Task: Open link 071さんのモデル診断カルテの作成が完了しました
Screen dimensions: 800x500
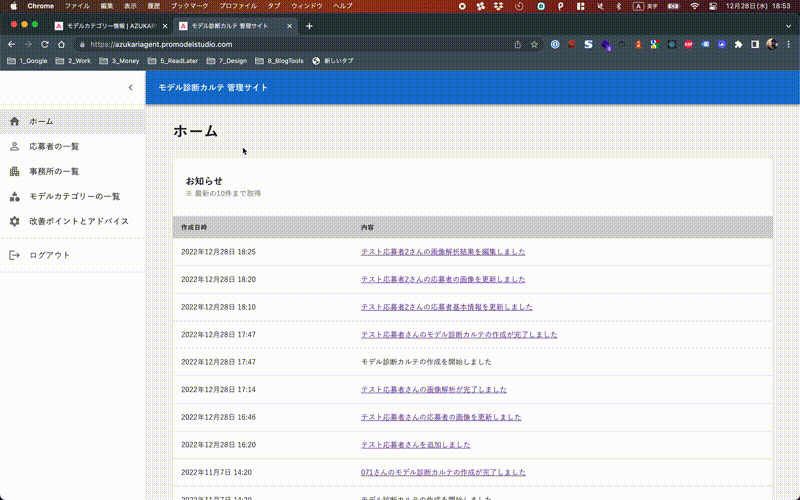Action: (x=443, y=472)
